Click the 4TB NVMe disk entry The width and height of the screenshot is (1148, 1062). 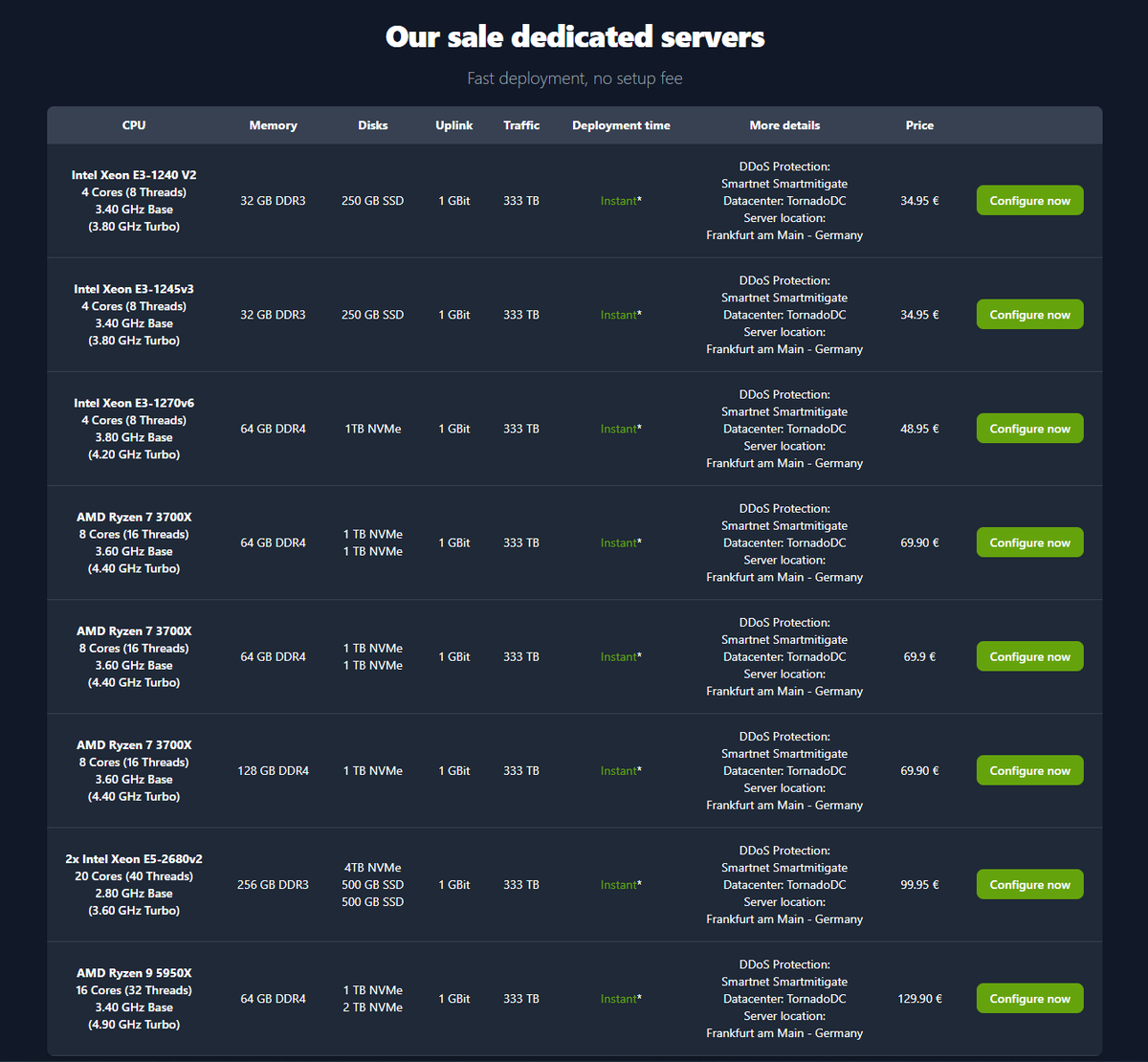(x=373, y=868)
